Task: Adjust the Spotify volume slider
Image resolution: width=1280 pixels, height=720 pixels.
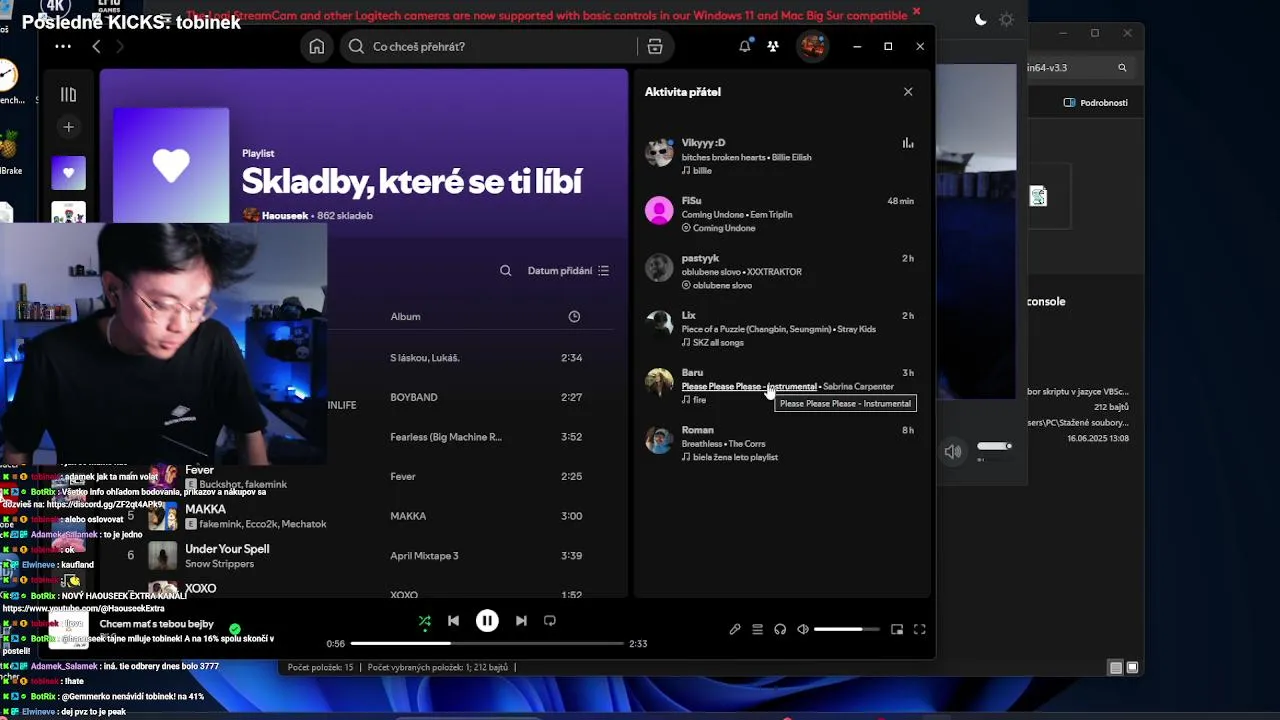Action: click(846, 630)
